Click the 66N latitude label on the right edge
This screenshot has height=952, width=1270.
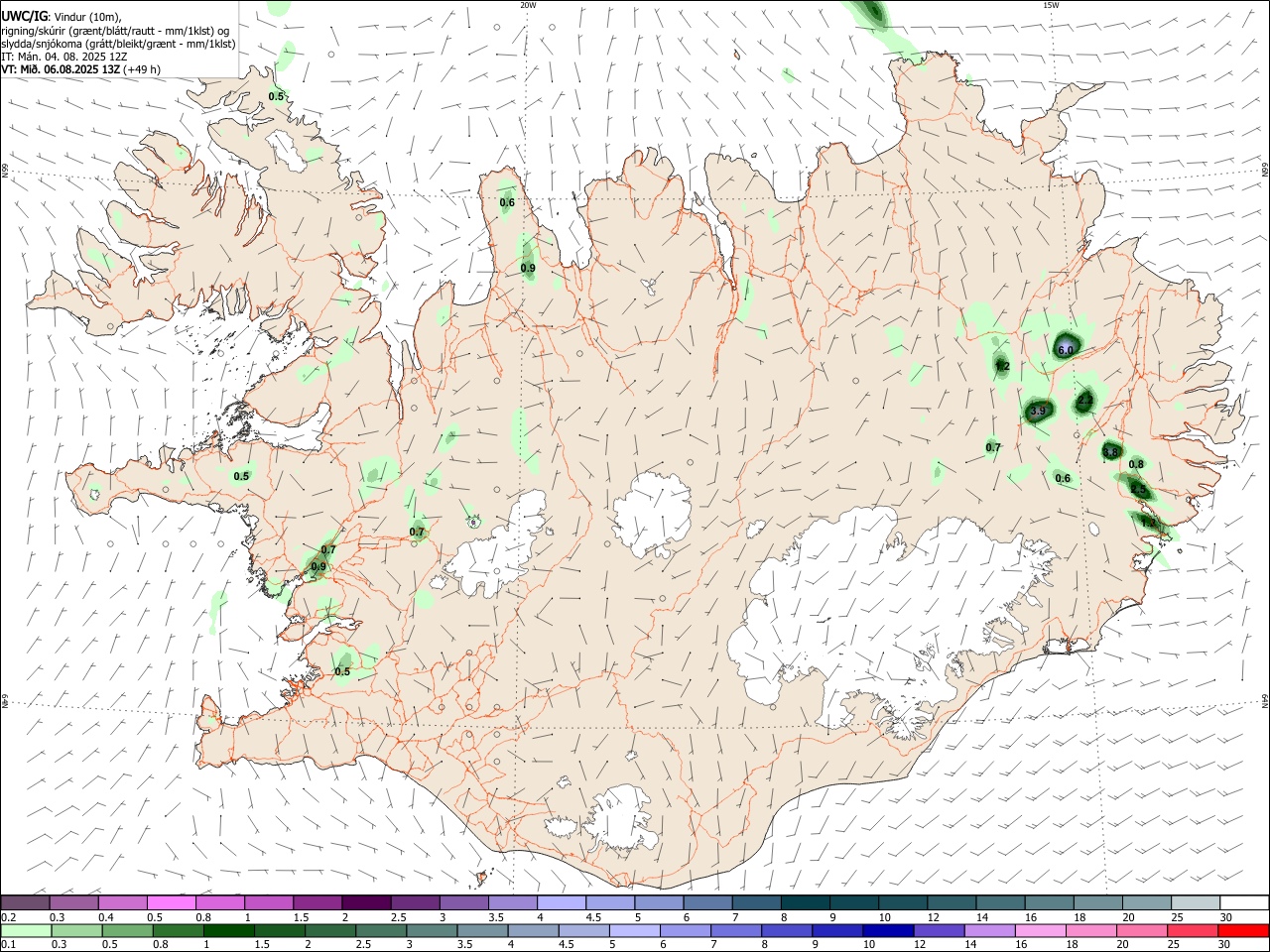1265,169
